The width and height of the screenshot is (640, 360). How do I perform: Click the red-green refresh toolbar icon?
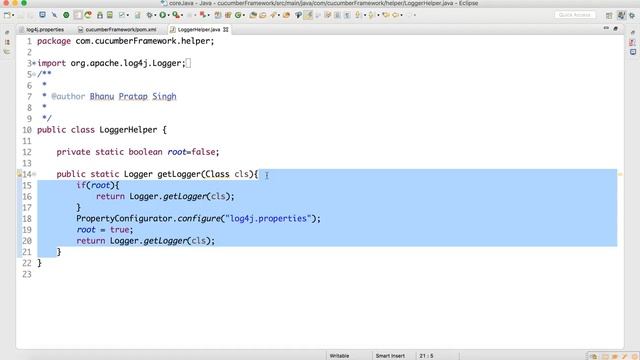(x=88, y=15)
